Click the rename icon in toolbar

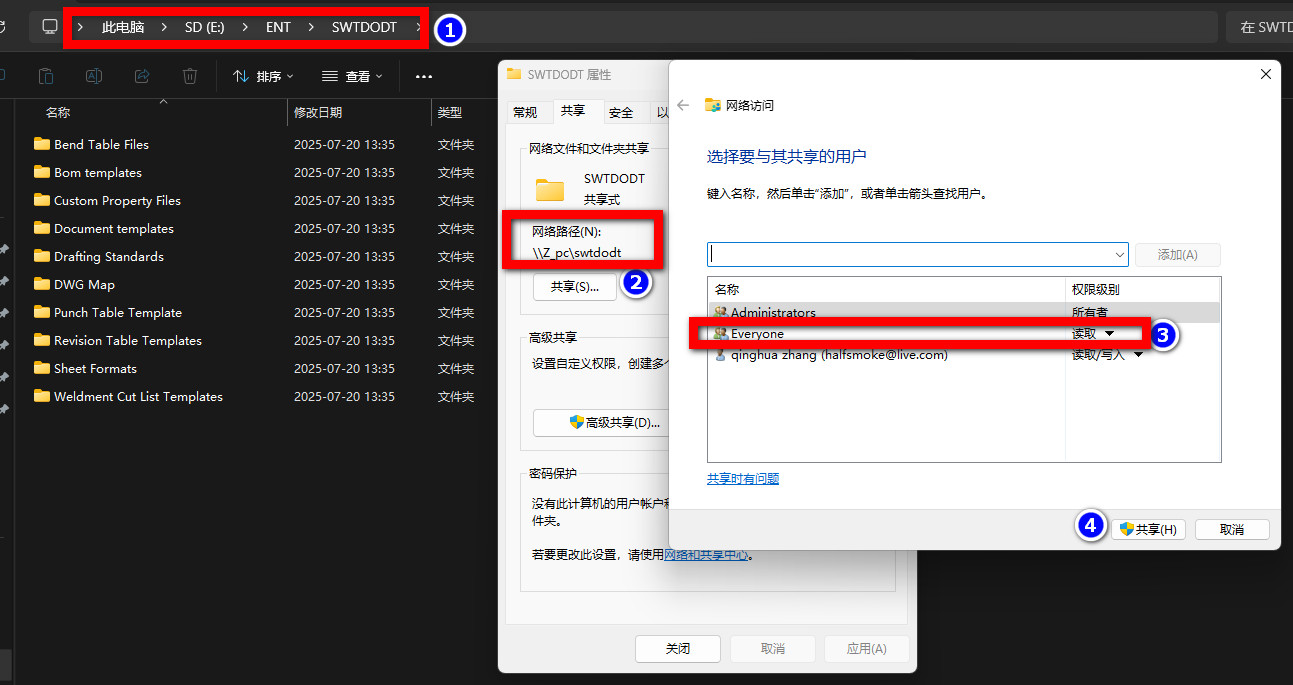point(94,76)
